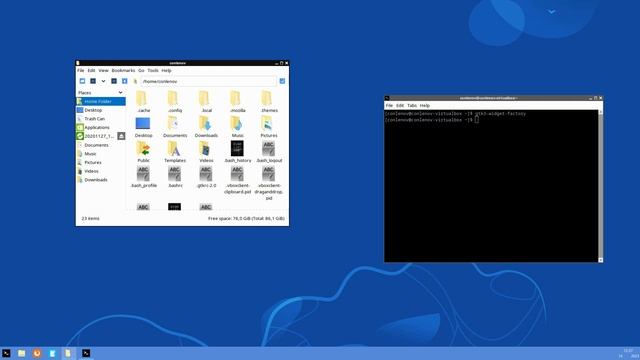
Task: Open View menu in file manager
Action: click(103, 71)
